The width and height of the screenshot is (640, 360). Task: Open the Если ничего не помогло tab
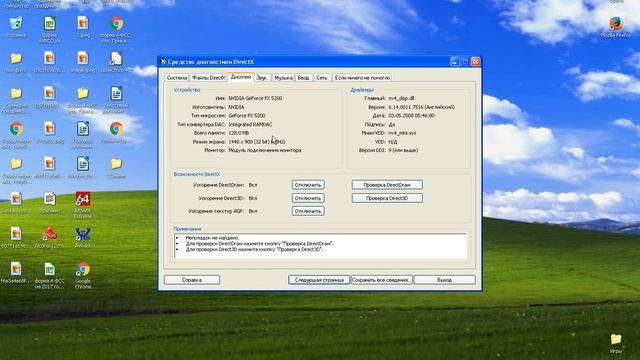[362, 78]
